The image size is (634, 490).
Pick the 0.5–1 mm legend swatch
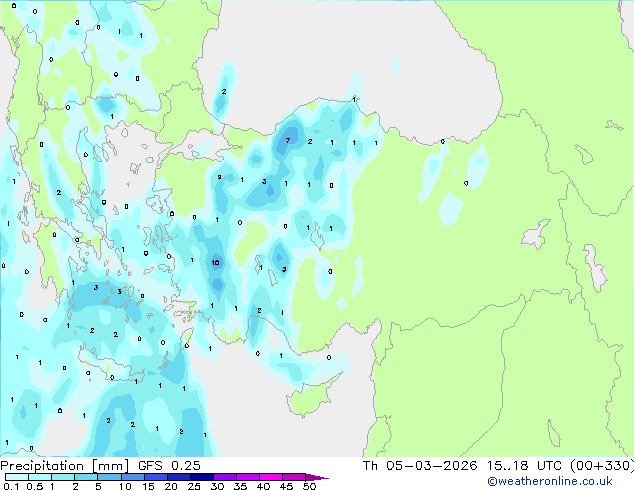click(x=40, y=477)
